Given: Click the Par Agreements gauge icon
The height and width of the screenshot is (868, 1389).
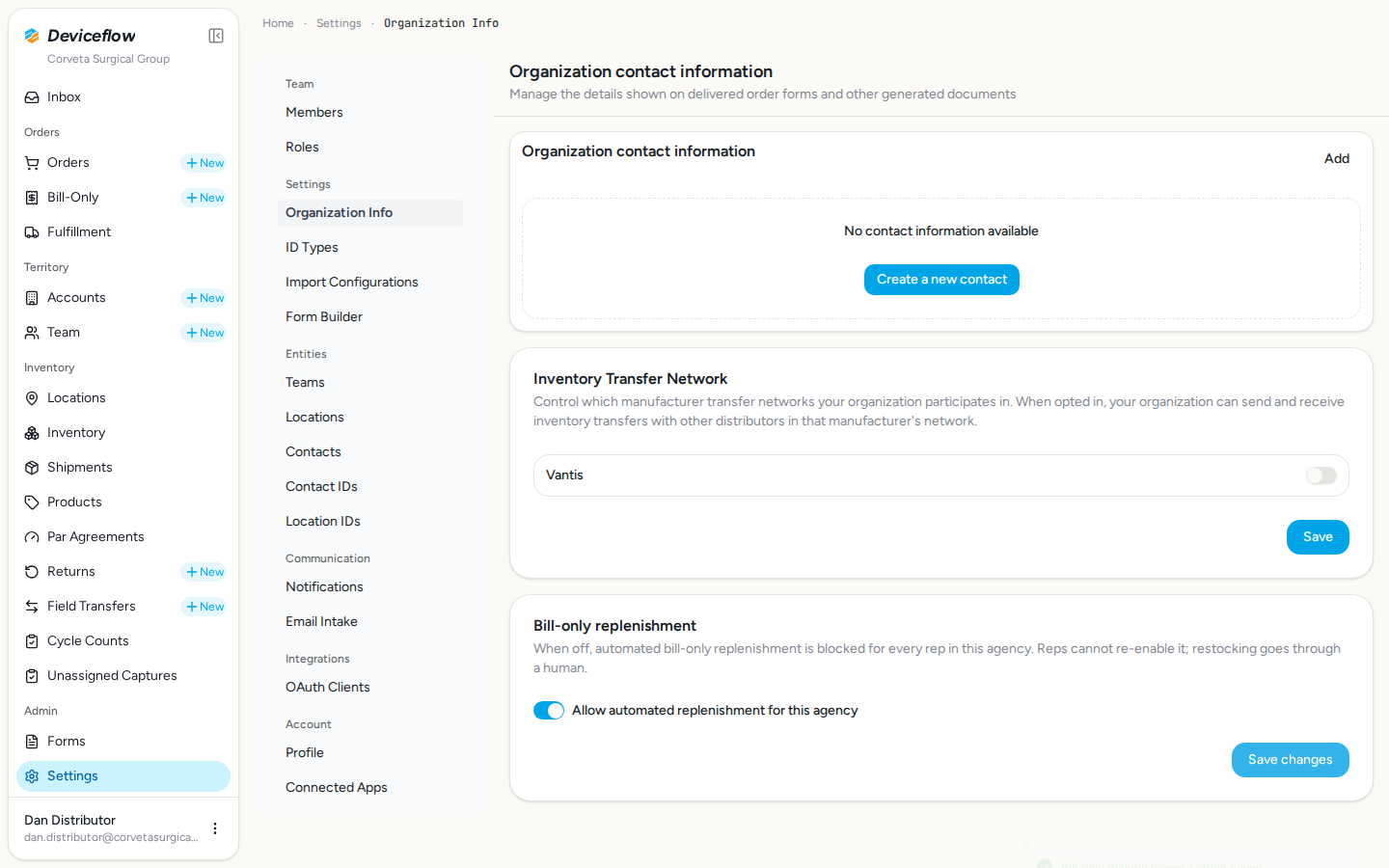Looking at the screenshot, I should point(32,537).
